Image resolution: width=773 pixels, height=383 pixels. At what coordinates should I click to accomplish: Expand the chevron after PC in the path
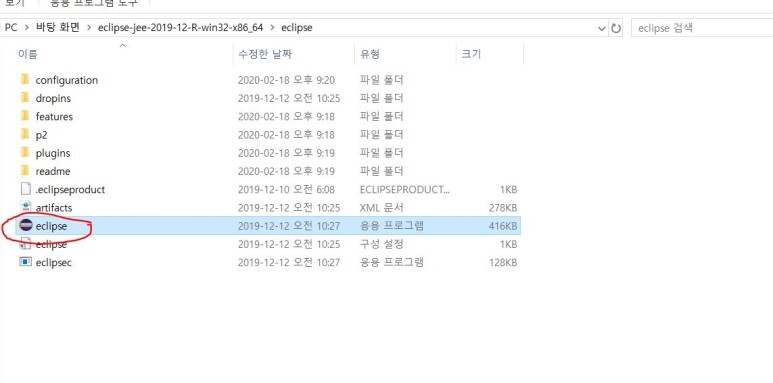point(27,28)
